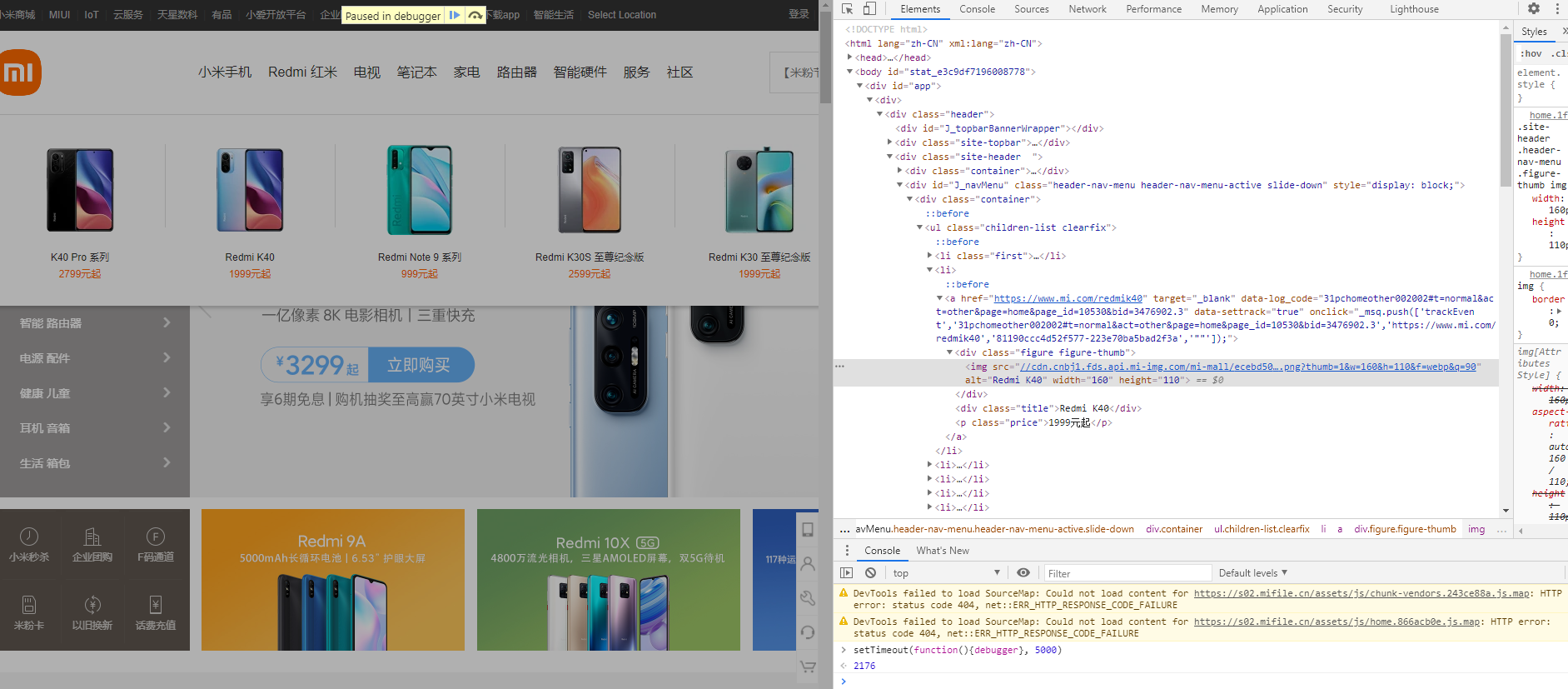This screenshot has width=1568, height=689.
Task: Click the 登录 login link
Action: 799,14
